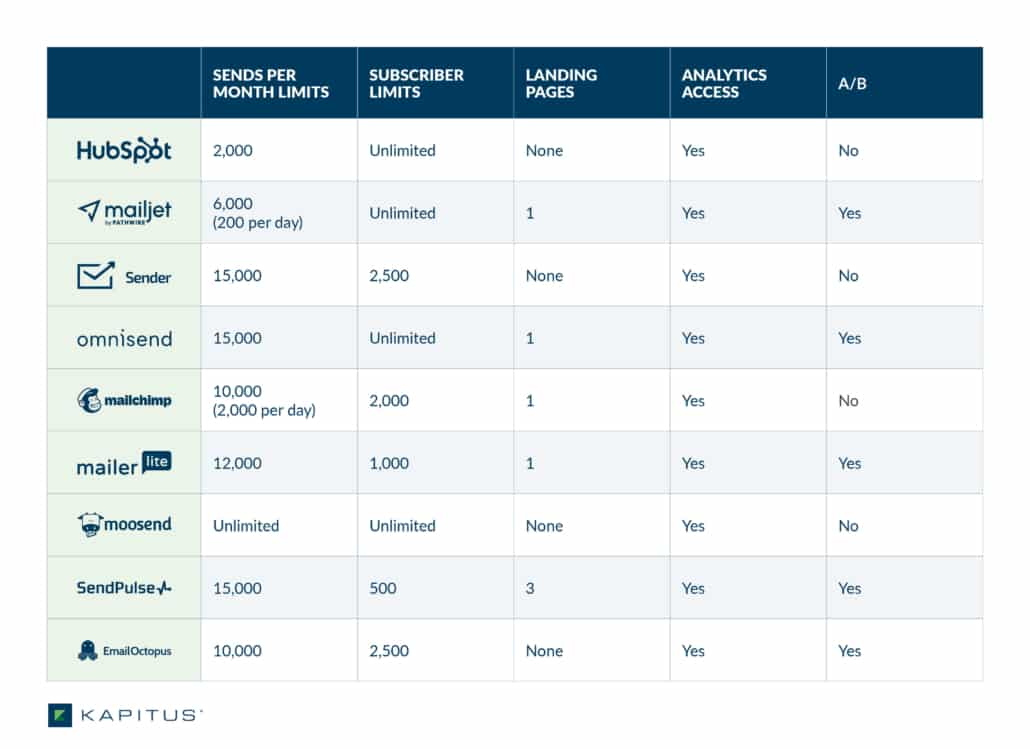This screenshot has height=749, width=1030.
Task: Select the MailerLite logo
Action: 124,463
